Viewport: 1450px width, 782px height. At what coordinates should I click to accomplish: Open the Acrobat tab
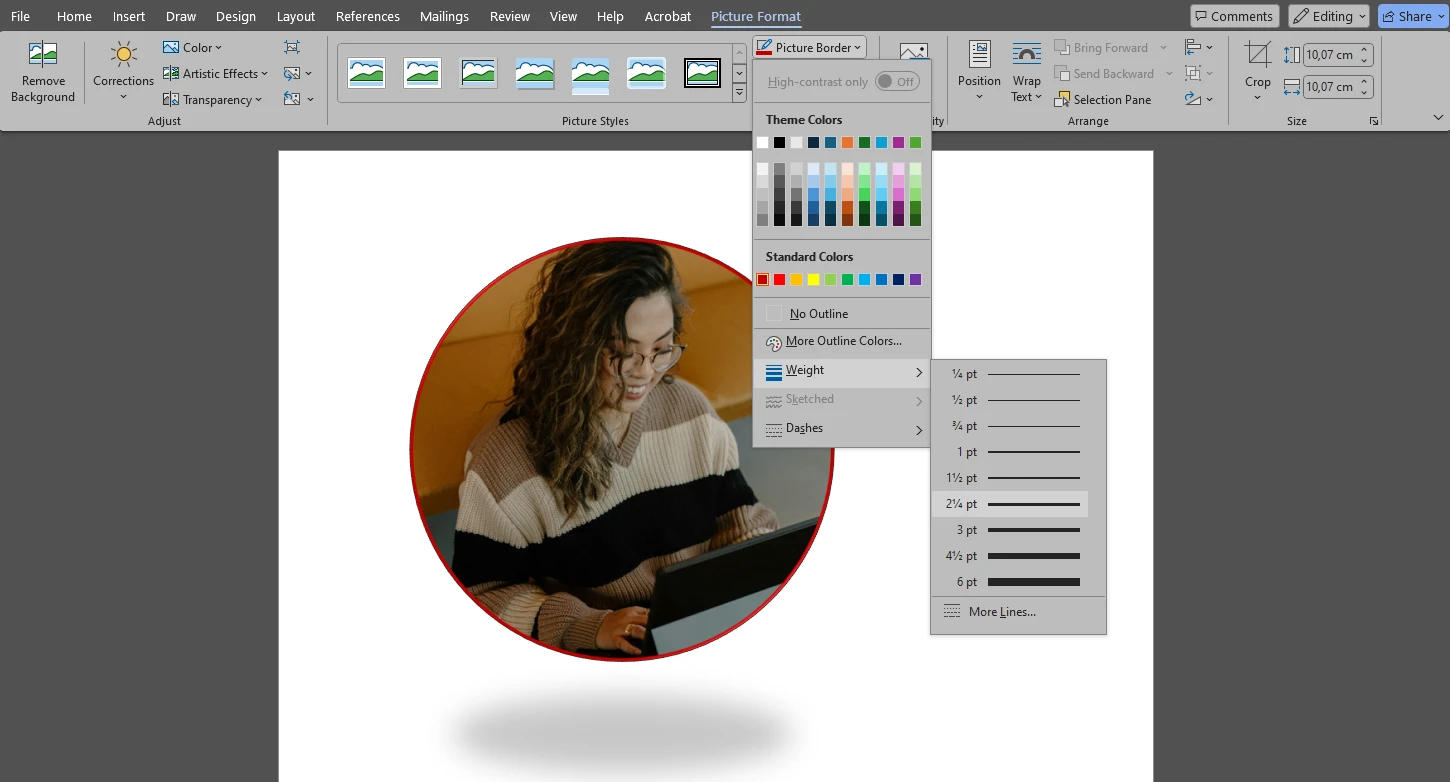click(668, 16)
